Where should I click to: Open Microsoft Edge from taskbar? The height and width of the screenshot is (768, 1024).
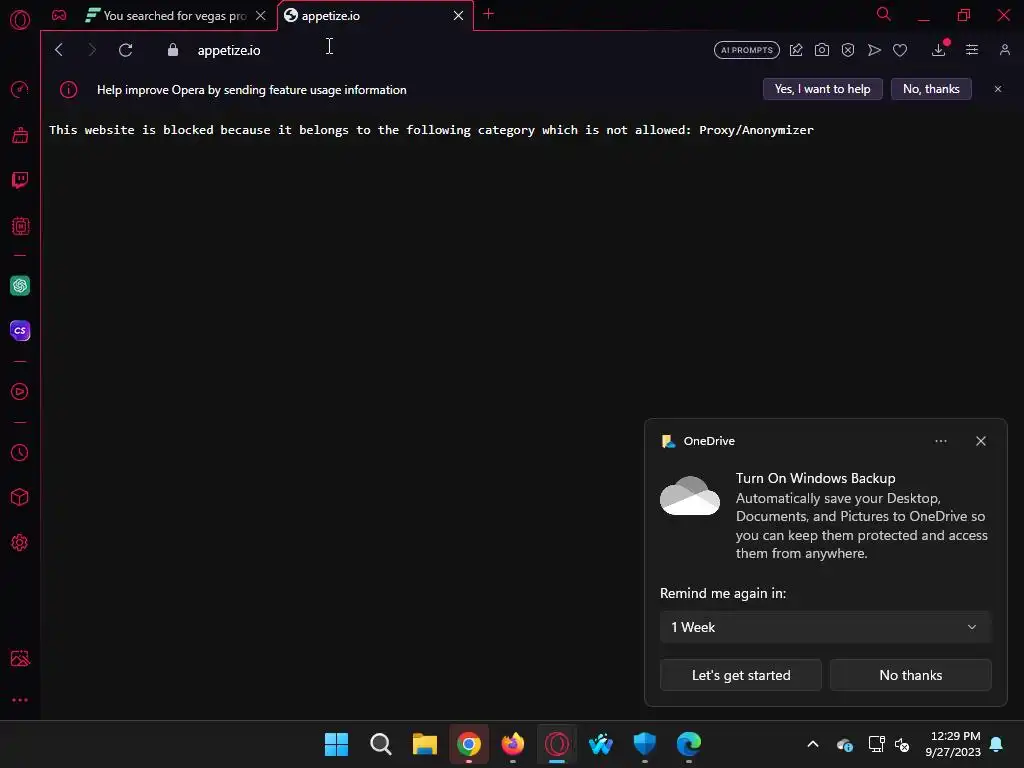click(x=688, y=744)
